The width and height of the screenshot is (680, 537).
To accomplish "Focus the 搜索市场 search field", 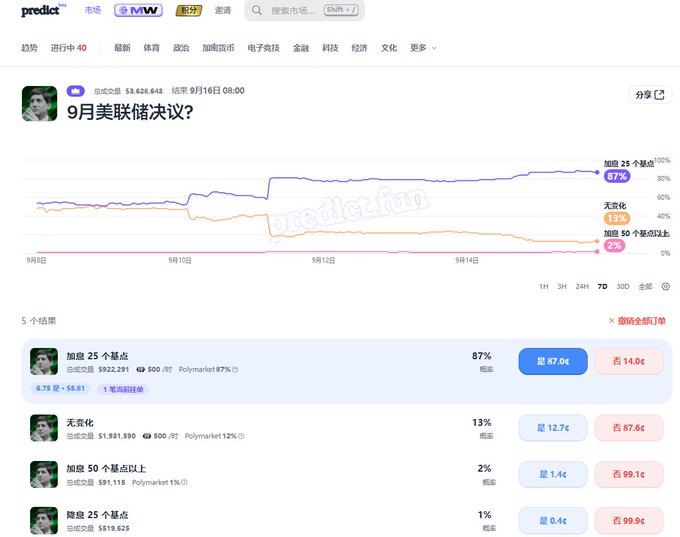I will (x=304, y=10).
